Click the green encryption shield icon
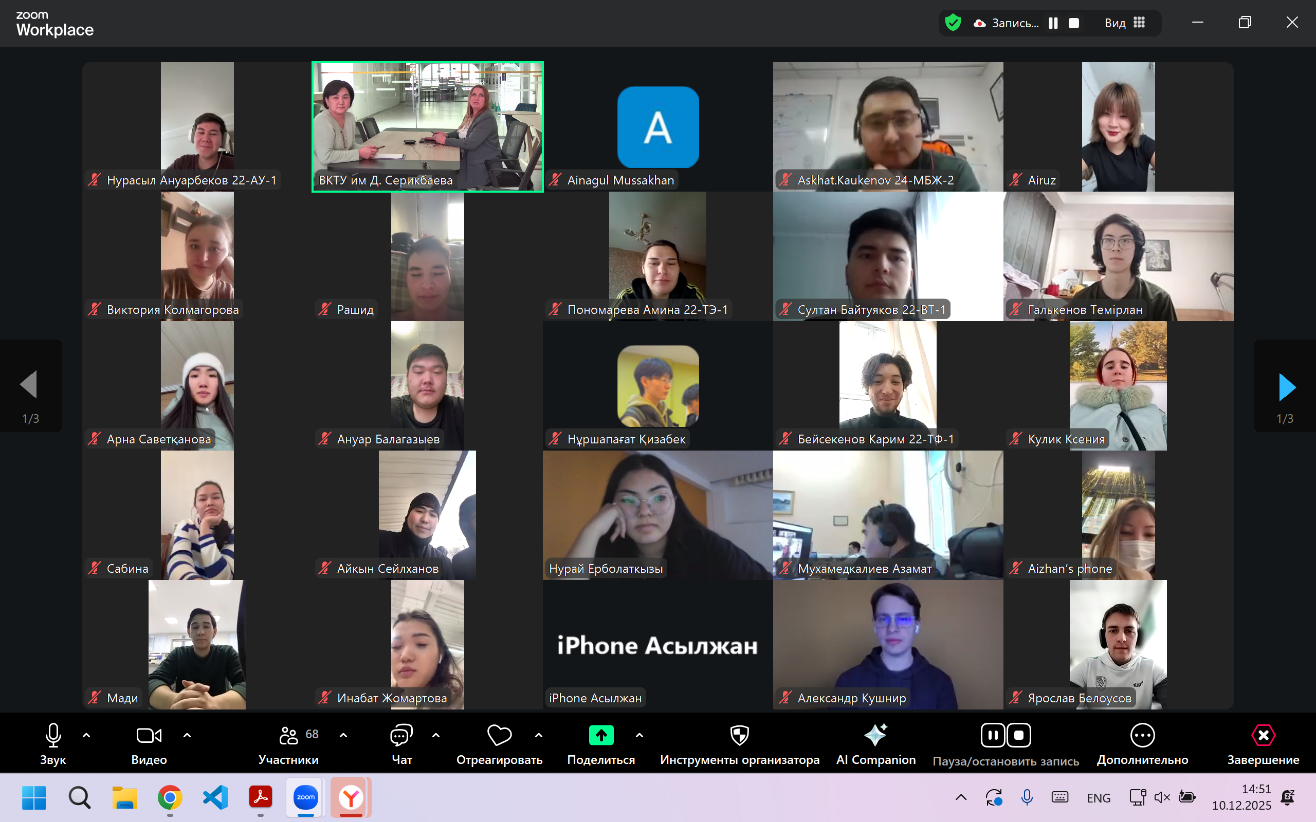The image size is (1316, 822). click(x=953, y=22)
